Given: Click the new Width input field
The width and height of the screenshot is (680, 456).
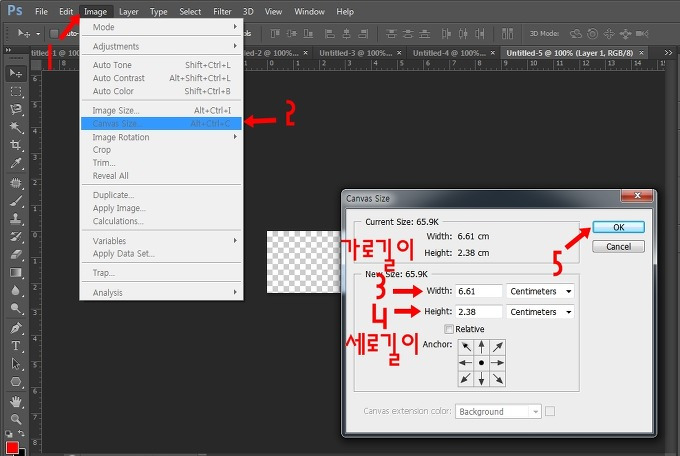Looking at the screenshot, I should click(x=479, y=291).
